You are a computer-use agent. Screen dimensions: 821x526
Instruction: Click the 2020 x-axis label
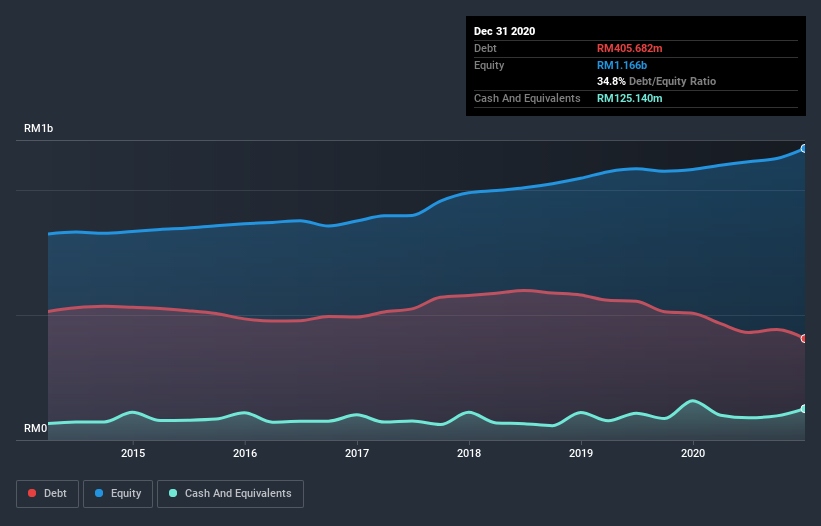[x=693, y=453]
